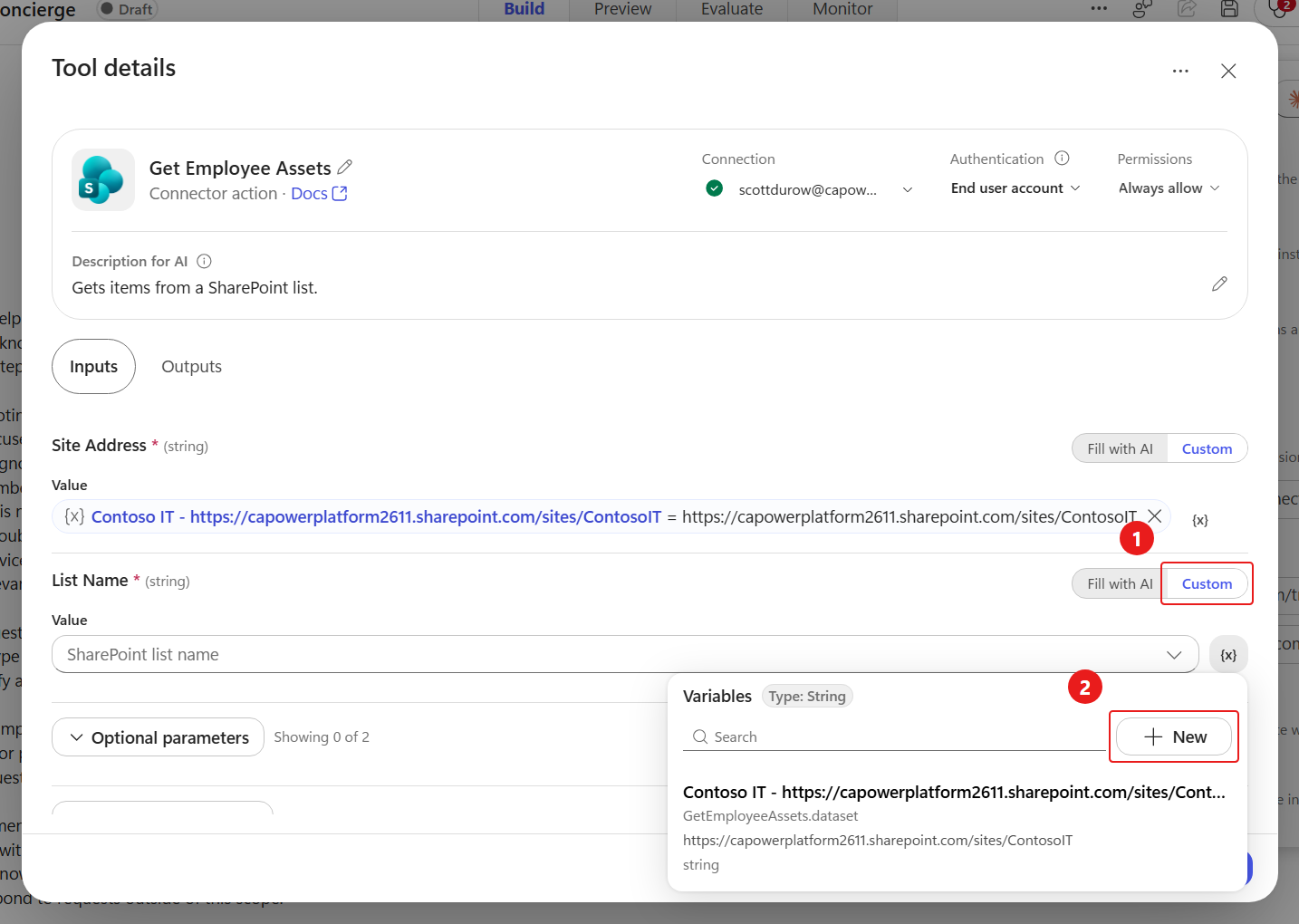Image resolution: width=1299 pixels, height=924 pixels.
Task: Open the Monitor tab
Action: [x=842, y=9]
